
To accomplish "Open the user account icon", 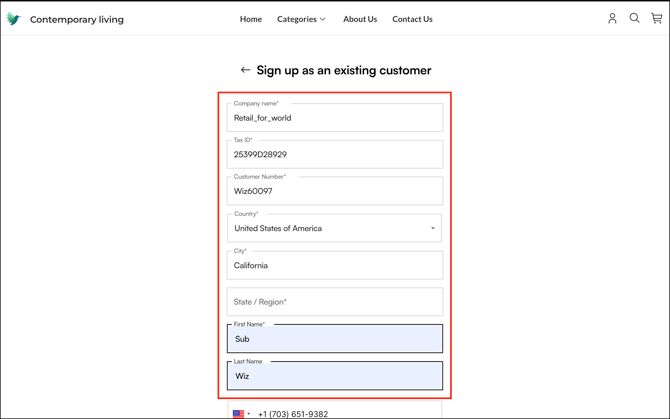I will click(612, 18).
